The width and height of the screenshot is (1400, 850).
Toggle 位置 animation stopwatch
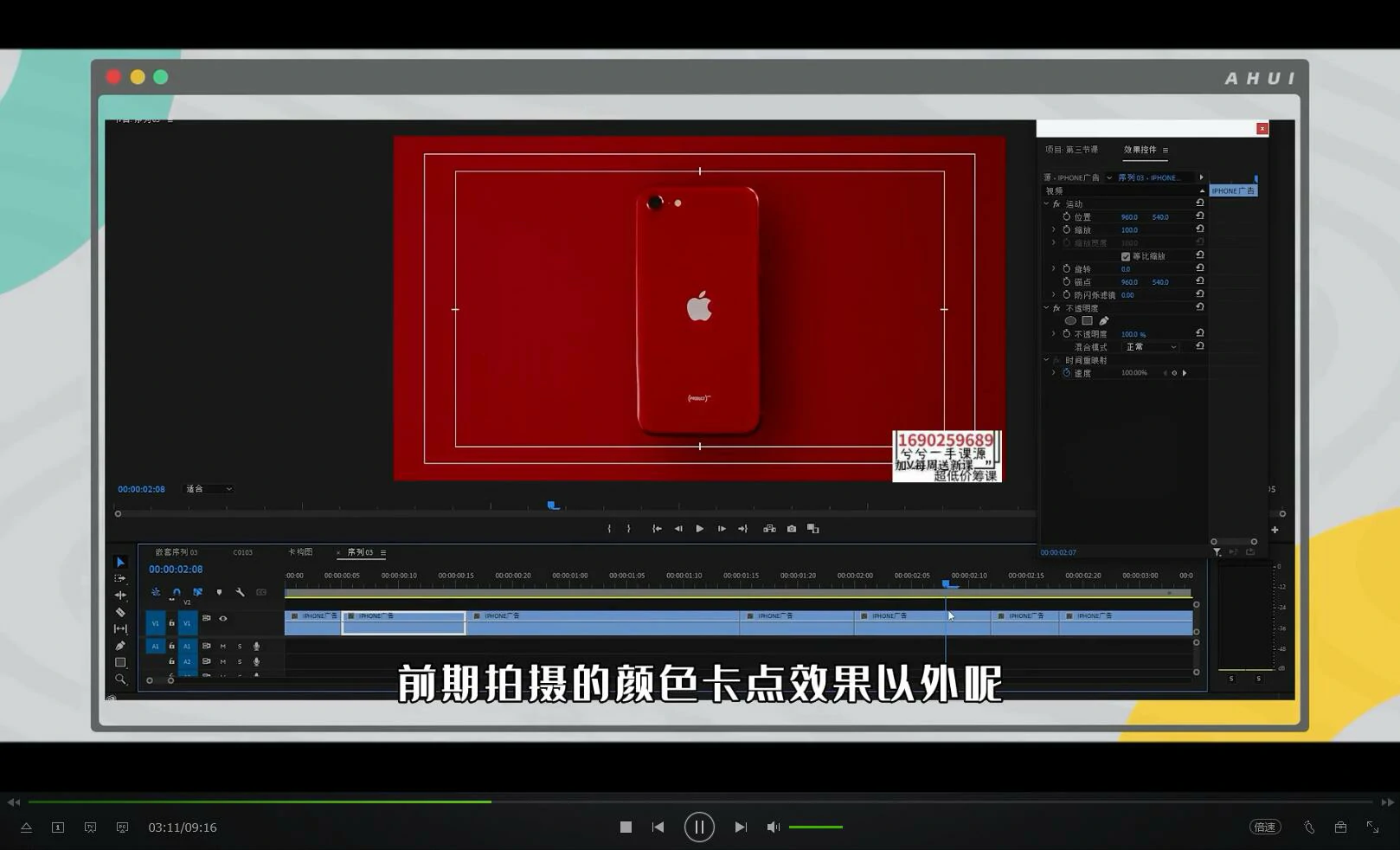pos(1067,217)
